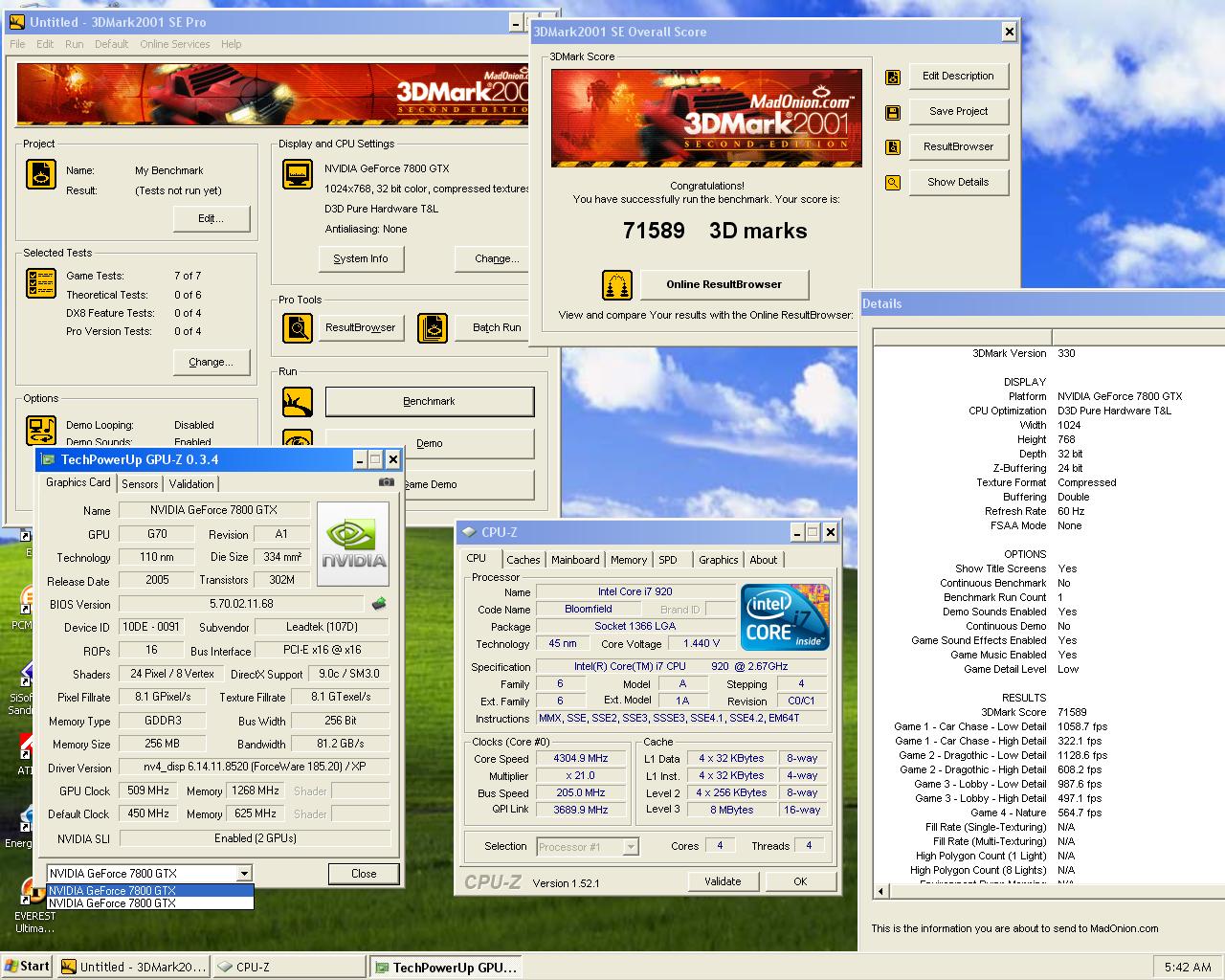Click the Close button in GPU-Z
This screenshot has width=1225, height=980.
pyautogui.click(x=364, y=874)
